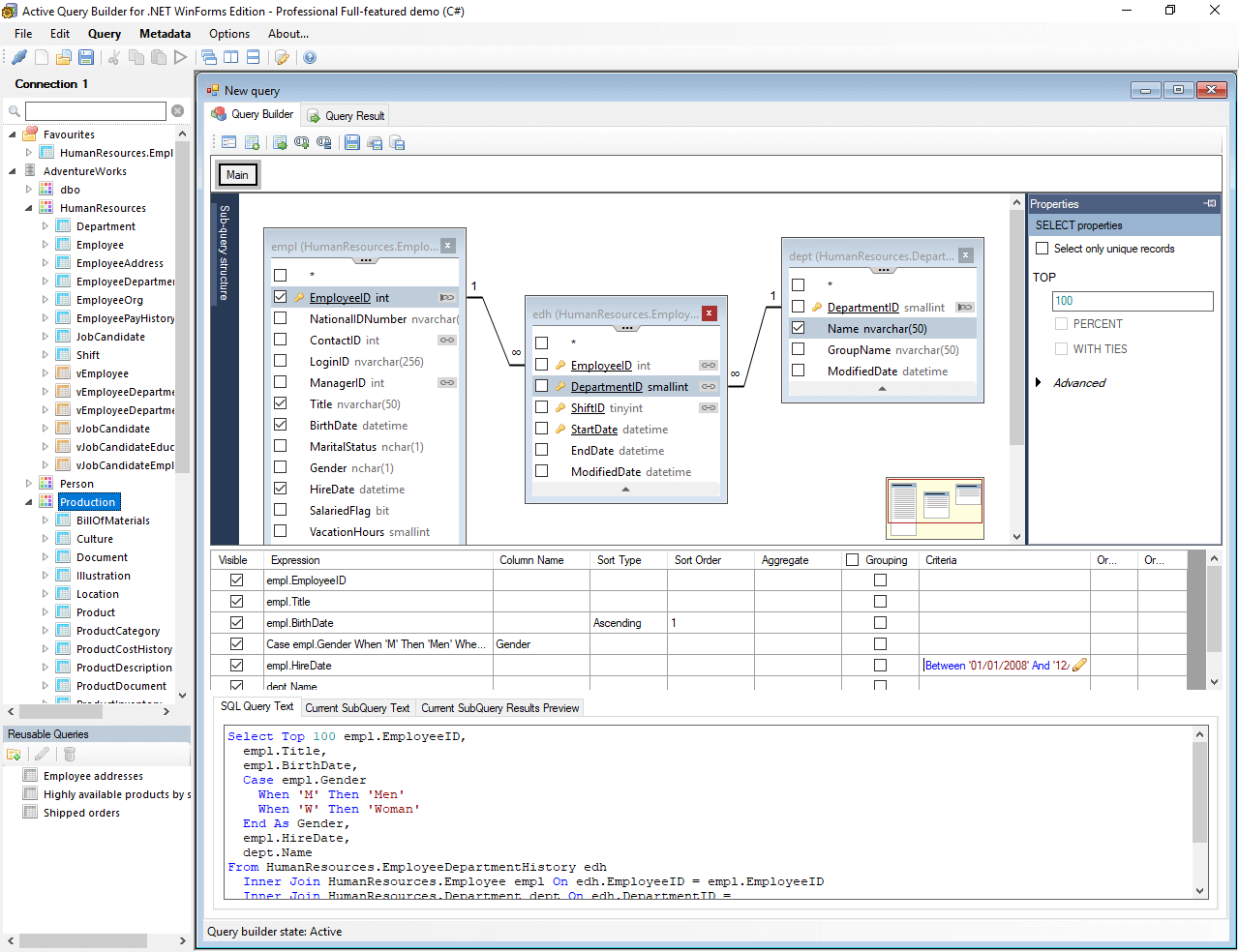Uncheck the EmployeeID field in empl table
The height and width of the screenshot is (952, 1239).
click(281, 297)
